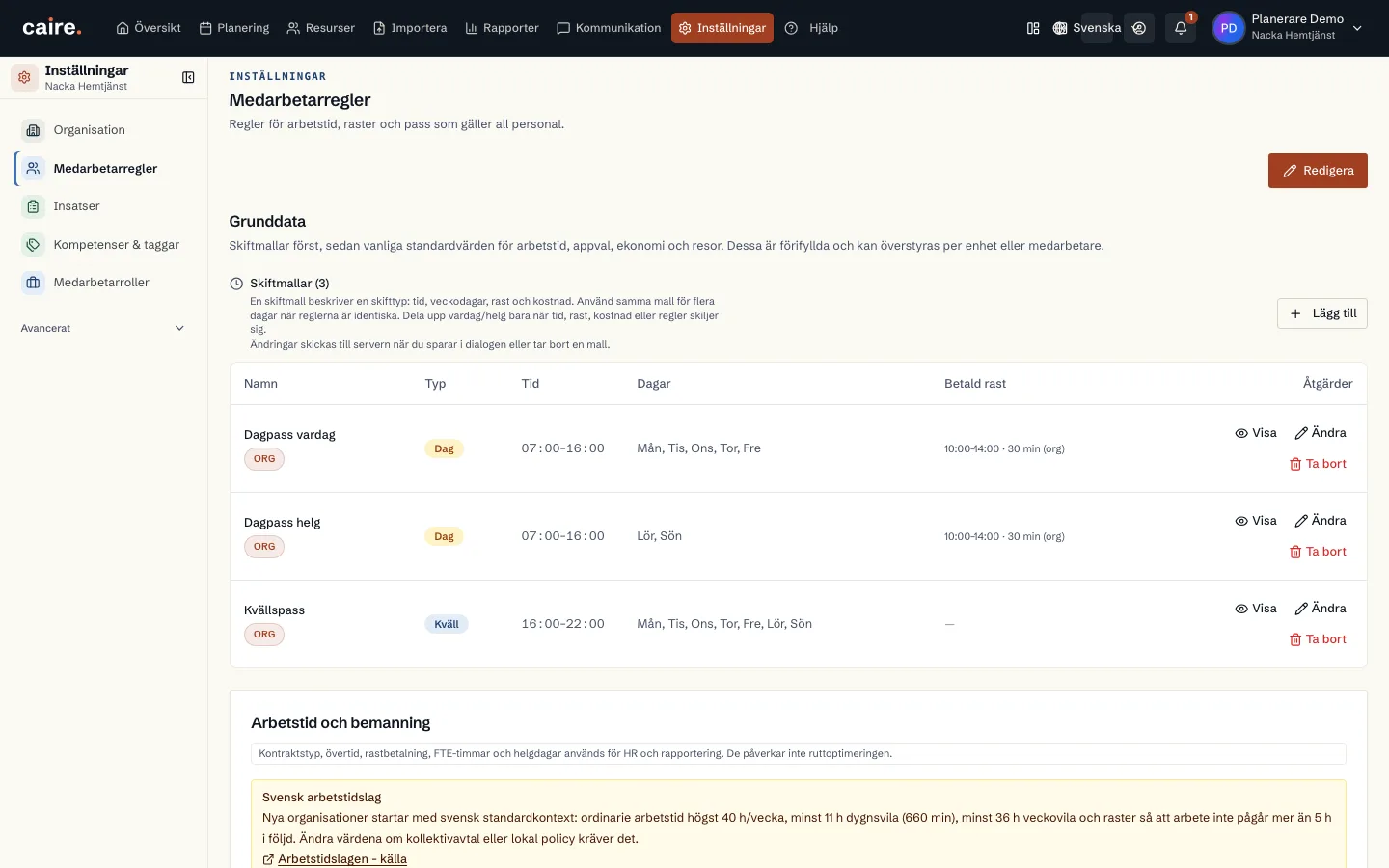1389x868 pixels.
Task: Edit the Dagpass vardag template
Action: tap(1321, 433)
